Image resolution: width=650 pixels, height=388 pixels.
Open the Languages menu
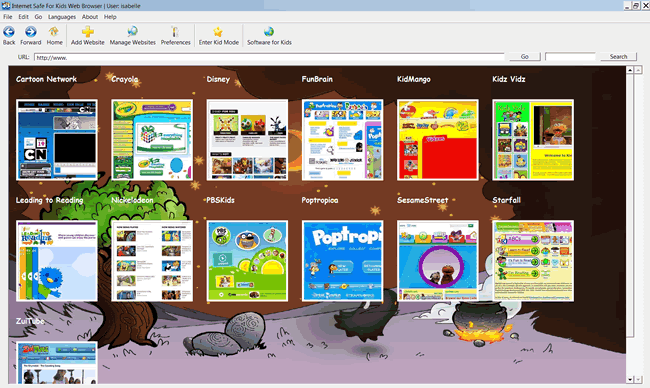[x=62, y=17]
